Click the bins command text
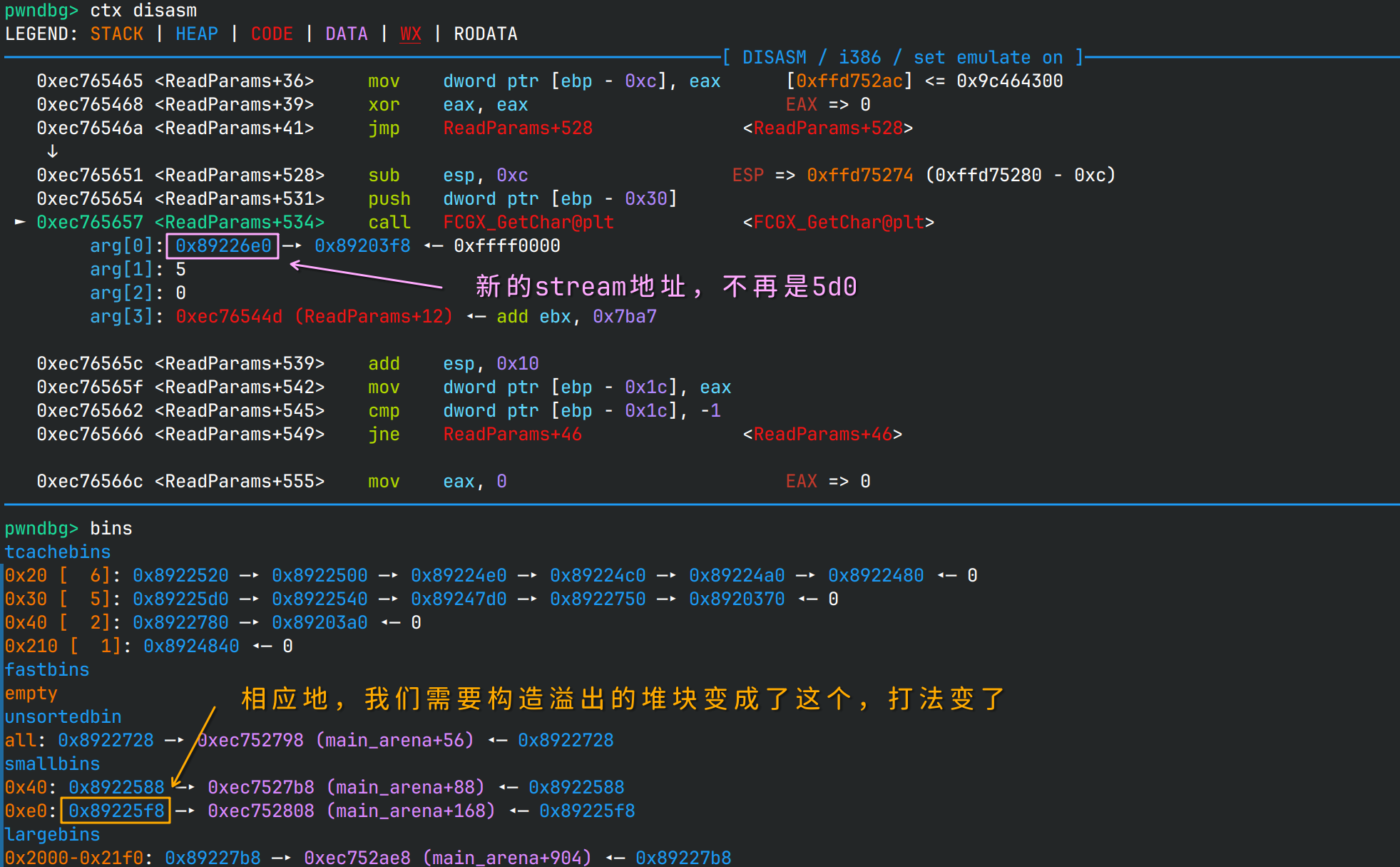This screenshot has height=867, width=1400. [111, 528]
